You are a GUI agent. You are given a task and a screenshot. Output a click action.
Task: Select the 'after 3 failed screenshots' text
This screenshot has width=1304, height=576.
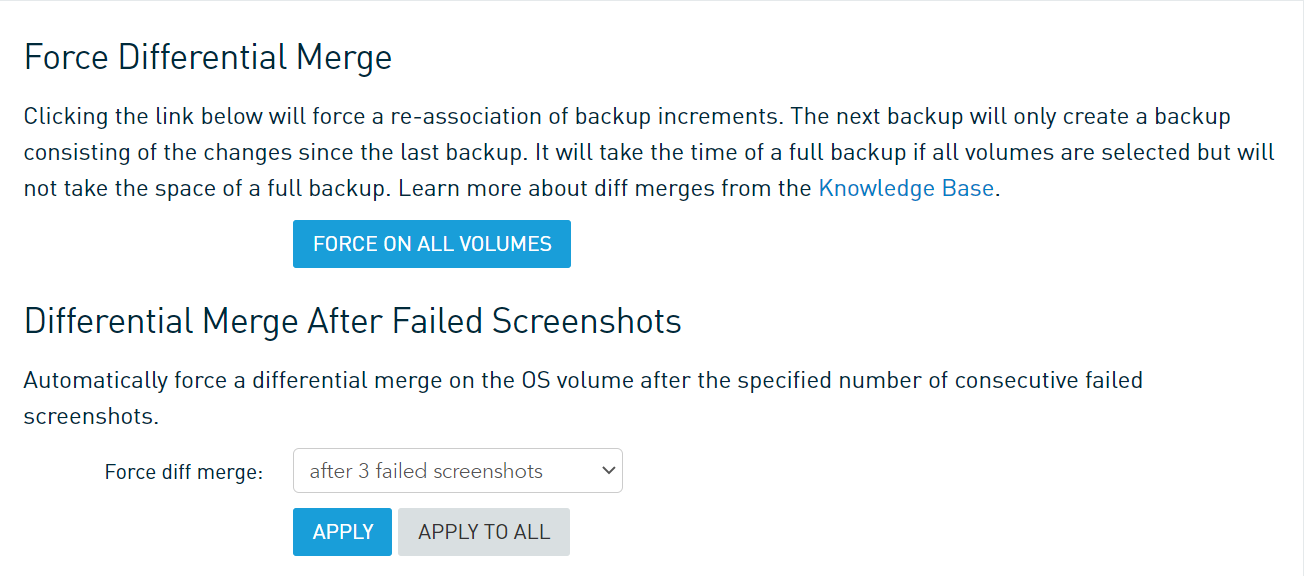click(x=426, y=471)
